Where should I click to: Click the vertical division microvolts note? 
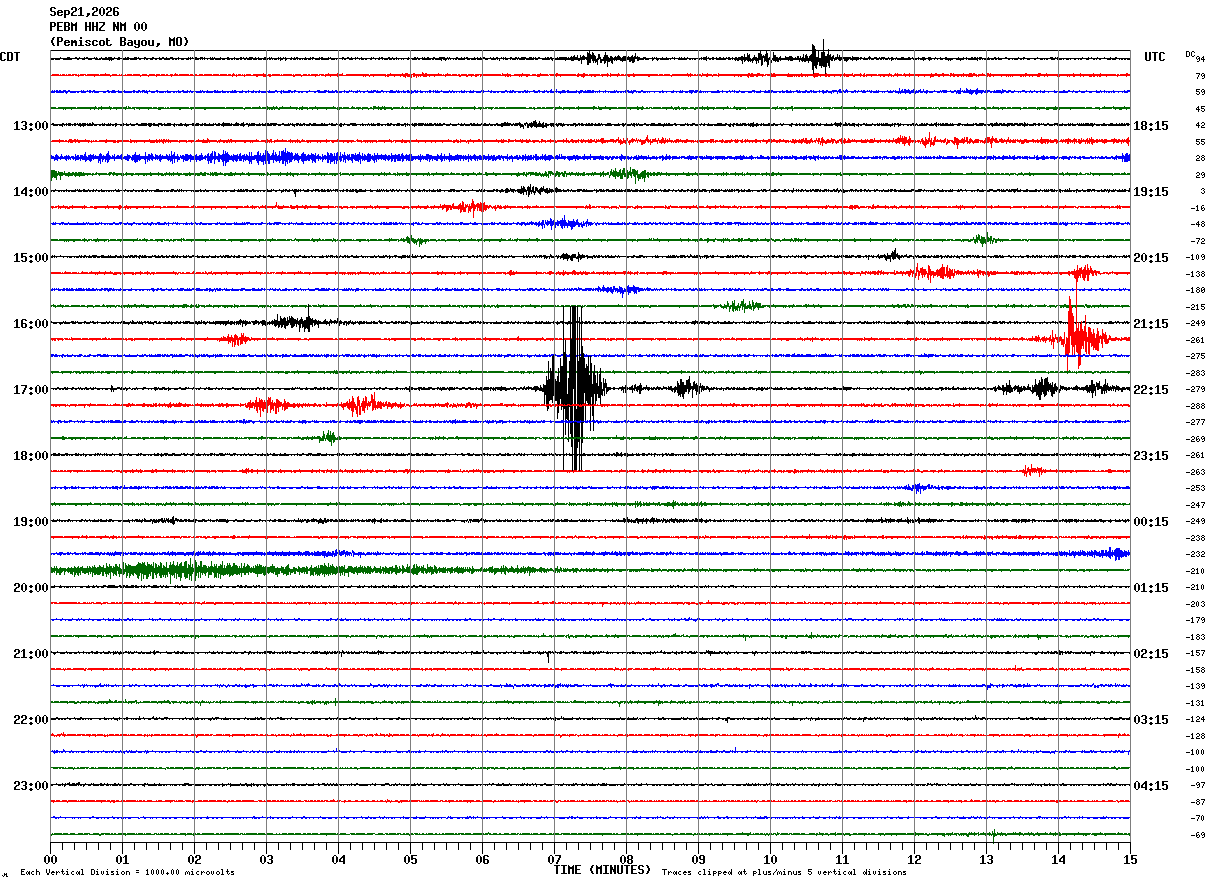tap(127, 873)
